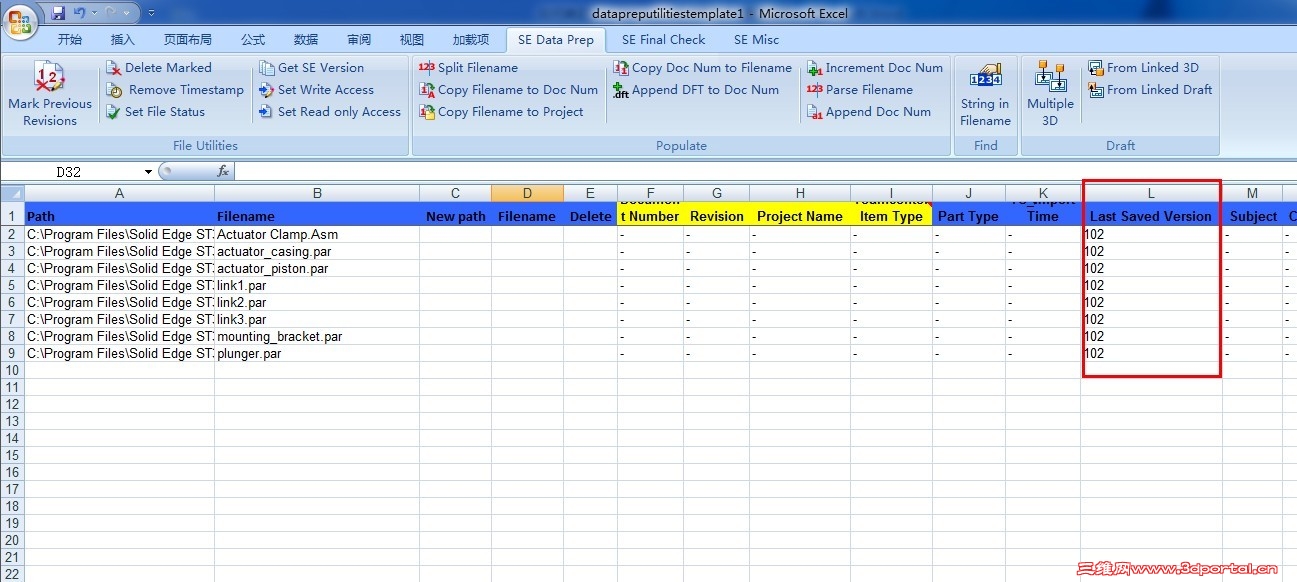Choose Set File Status
The width and height of the screenshot is (1297, 582).
[155, 112]
